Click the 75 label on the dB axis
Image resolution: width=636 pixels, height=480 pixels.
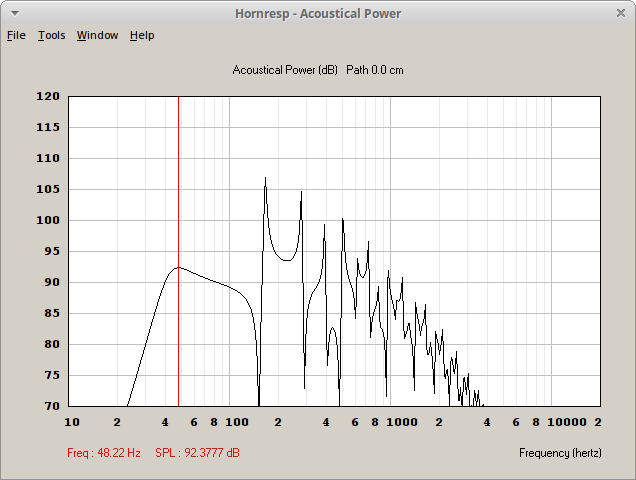point(52,375)
